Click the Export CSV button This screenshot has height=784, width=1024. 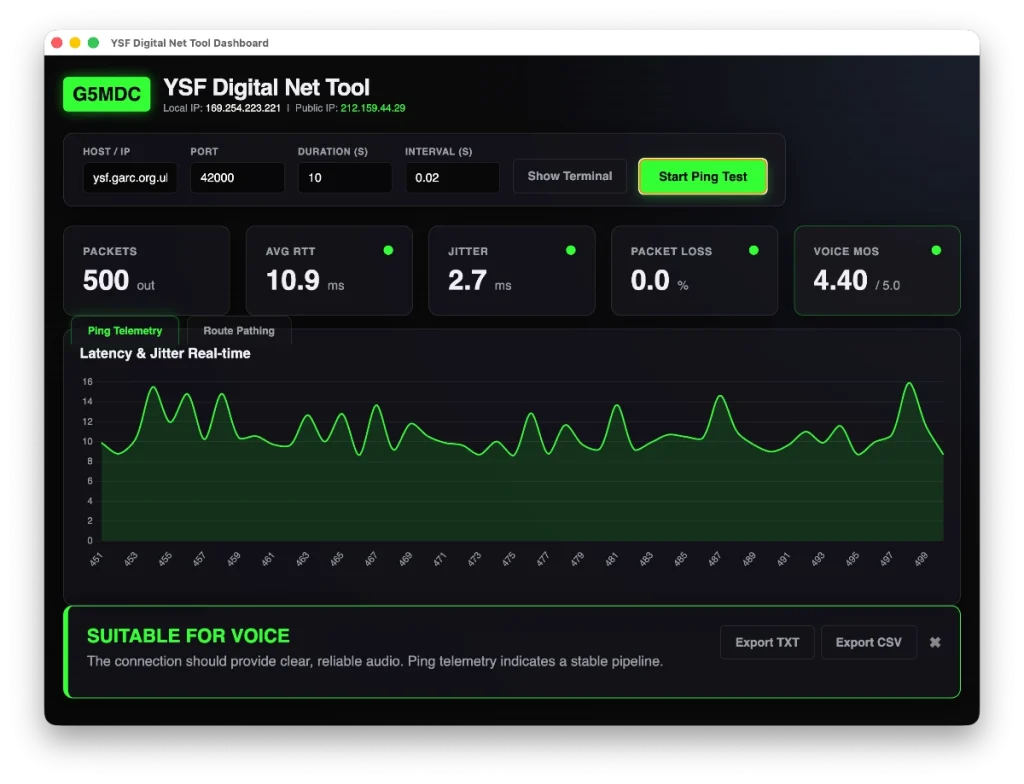[868, 642]
